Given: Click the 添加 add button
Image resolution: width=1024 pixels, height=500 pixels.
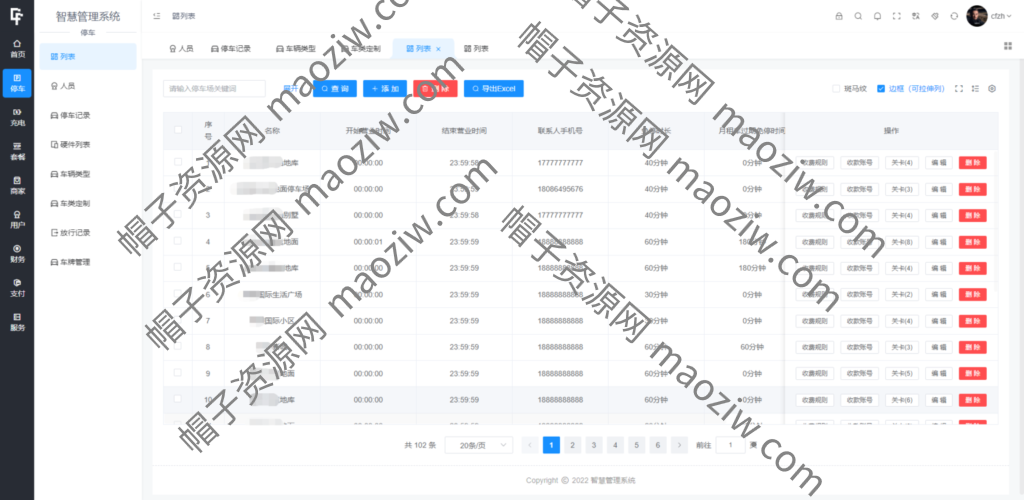Looking at the screenshot, I should 385,89.
